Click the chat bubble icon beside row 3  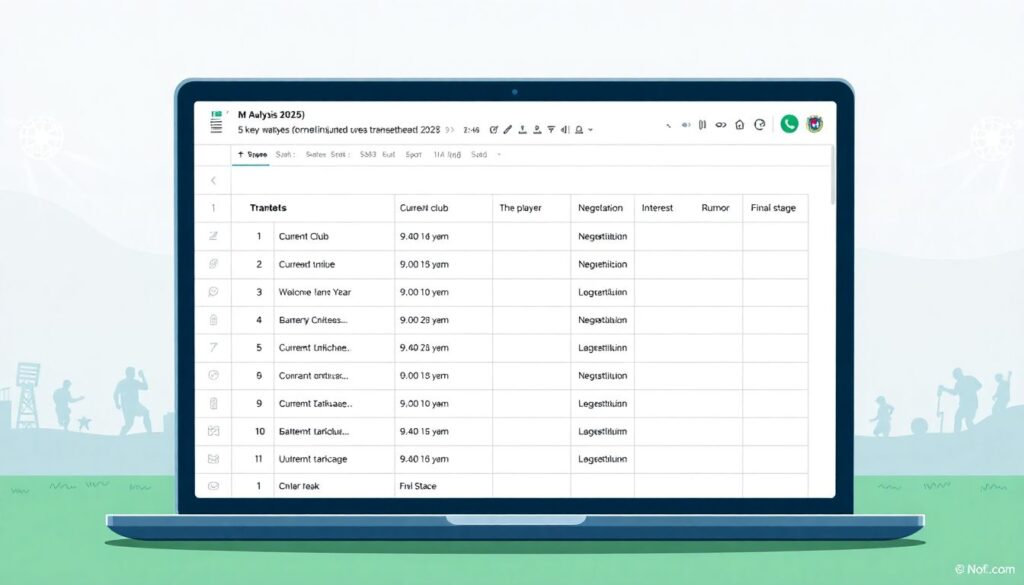(x=212, y=293)
